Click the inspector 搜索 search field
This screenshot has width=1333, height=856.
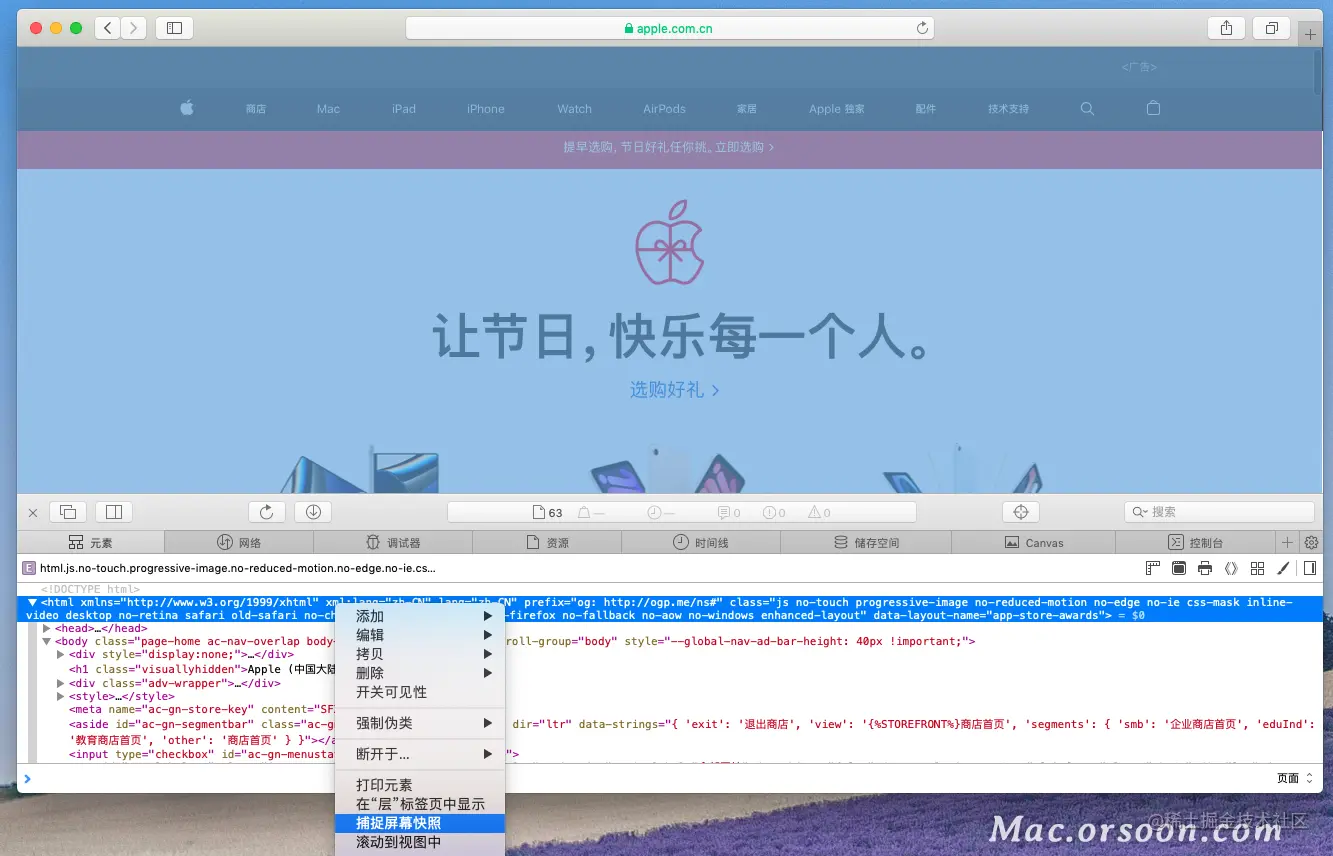click(1219, 512)
